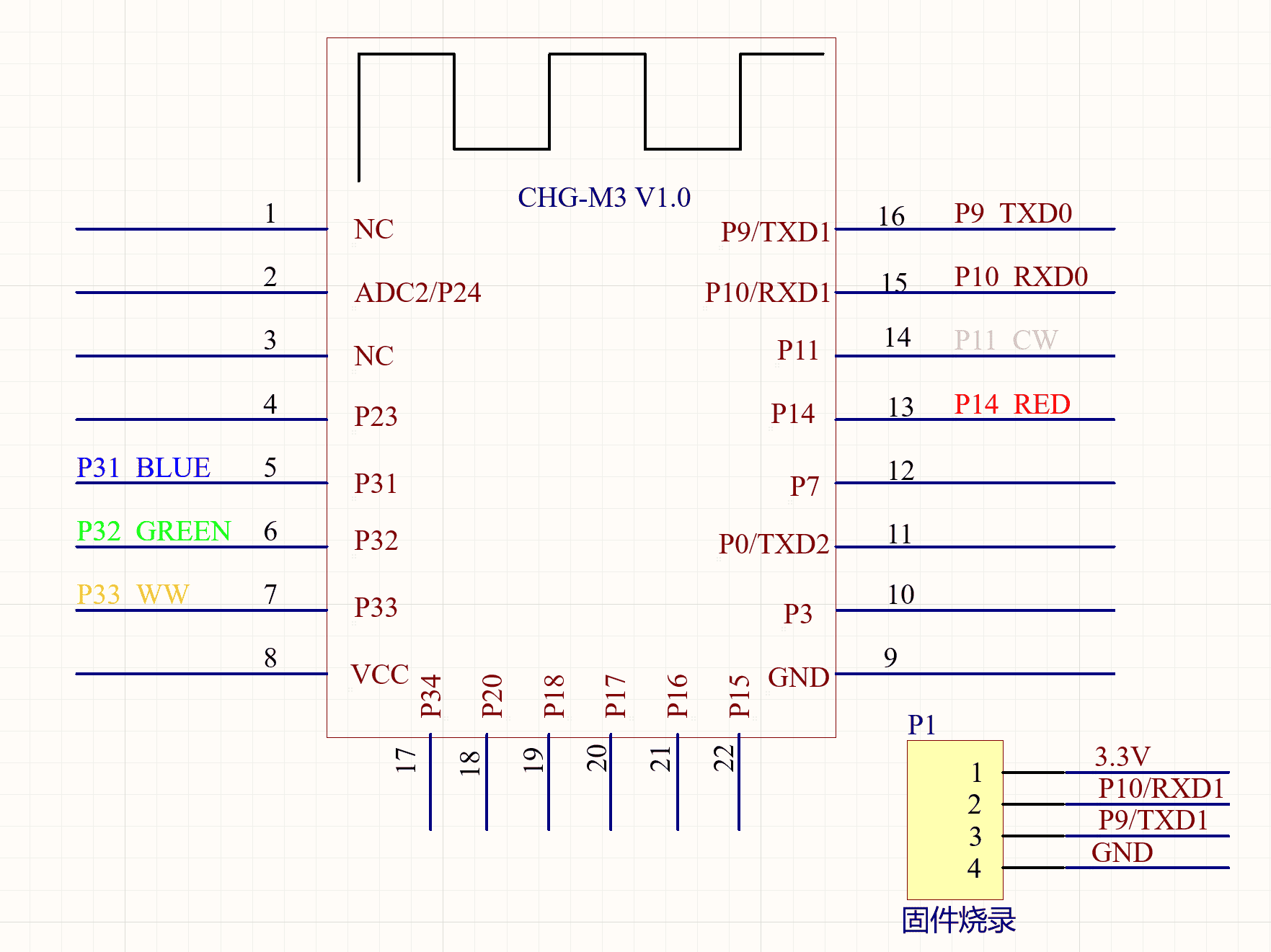Click pin 1 of the P1 header
The width and height of the screenshot is (1271, 952).
976,773
